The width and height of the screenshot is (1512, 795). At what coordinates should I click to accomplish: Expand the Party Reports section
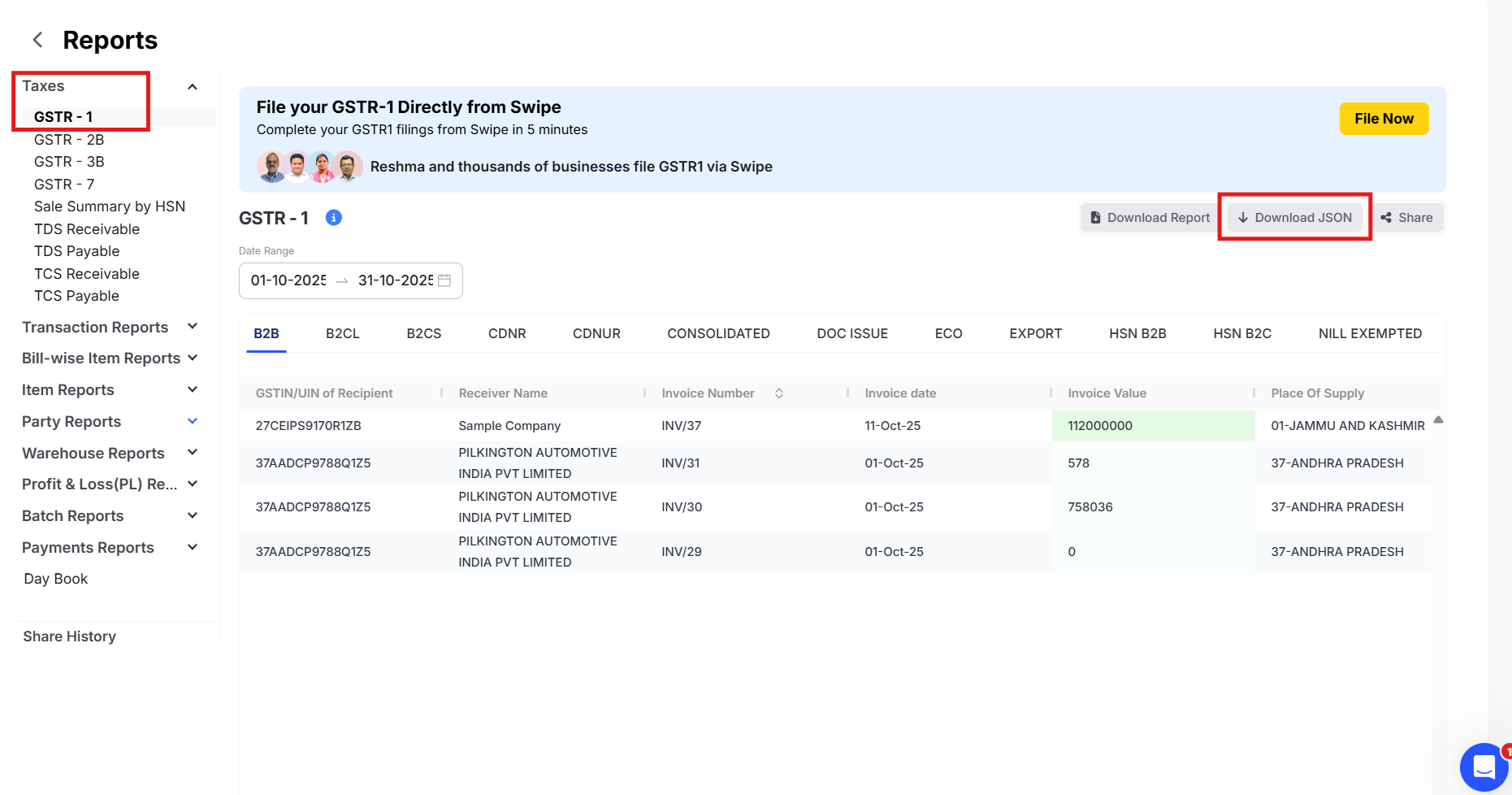pos(193,421)
